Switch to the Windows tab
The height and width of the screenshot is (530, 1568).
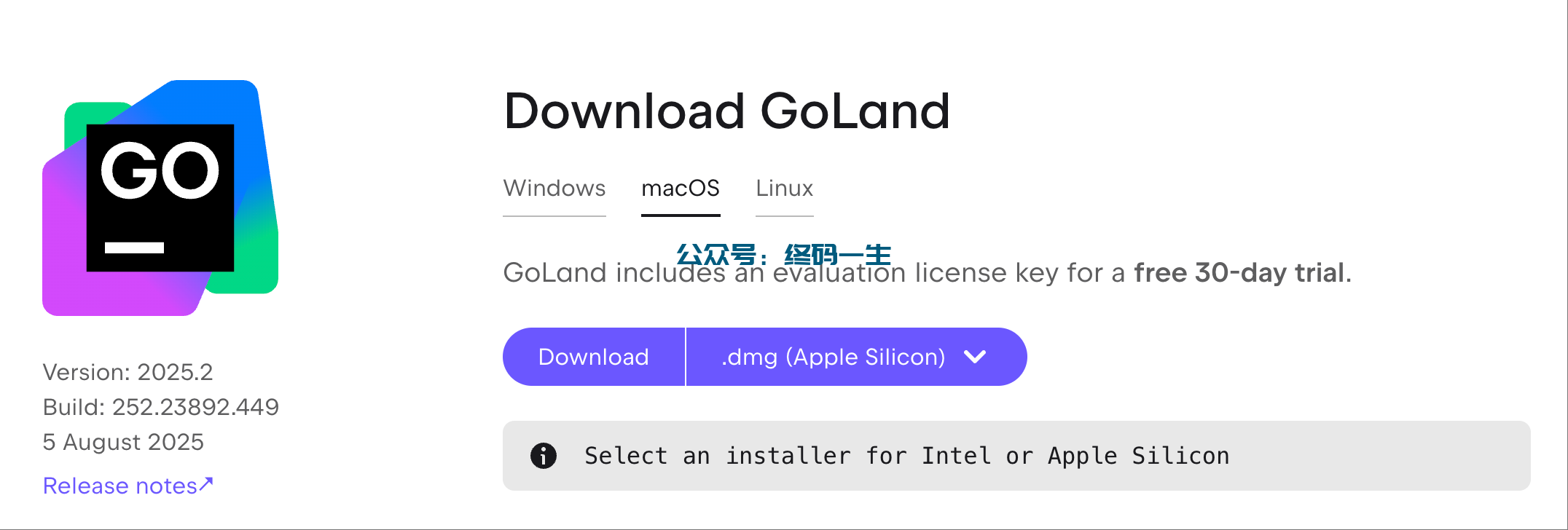click(554, 189)
